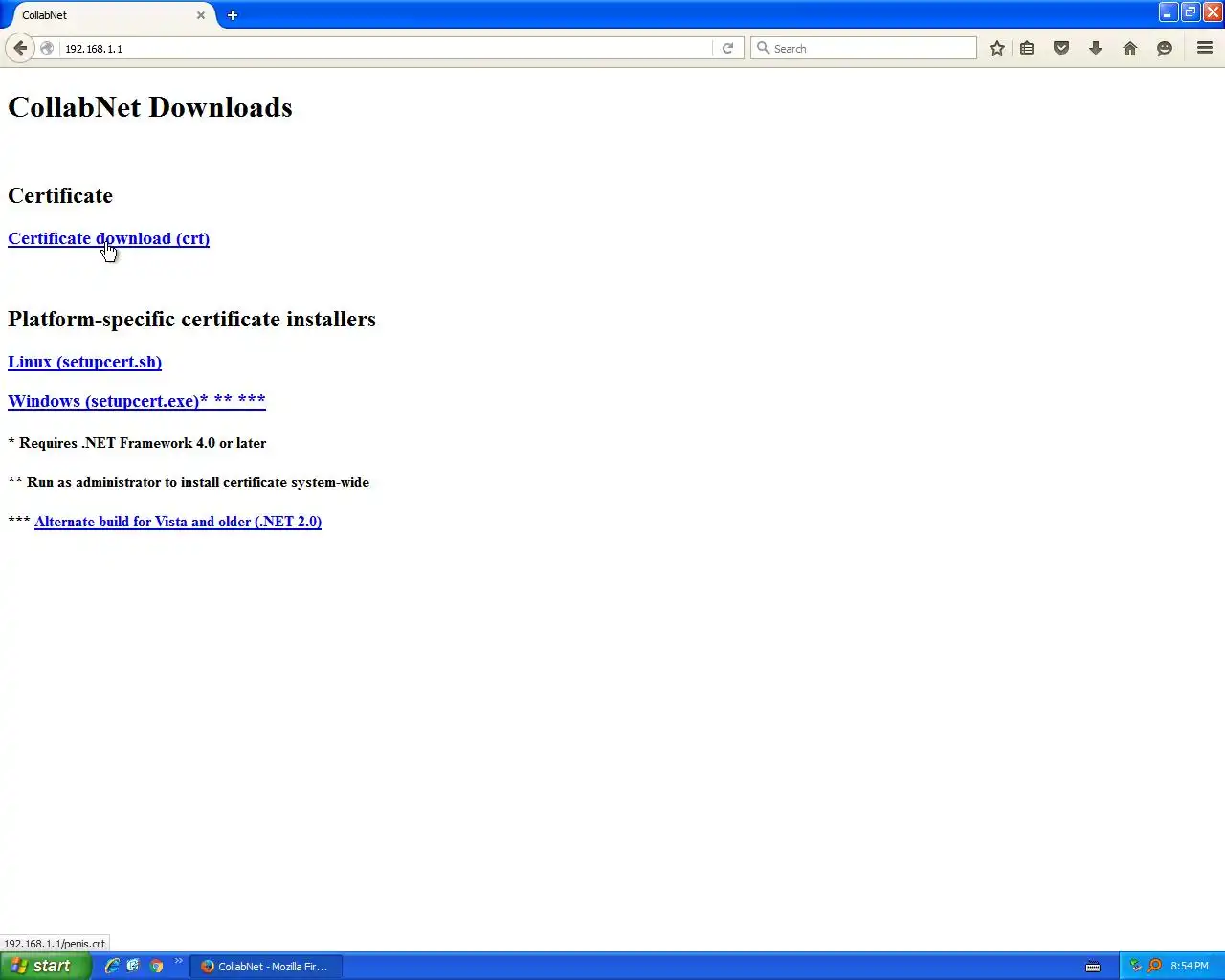Show your bookmarks list icon
The image size is (1225, 980).
tap(1027, 48)
